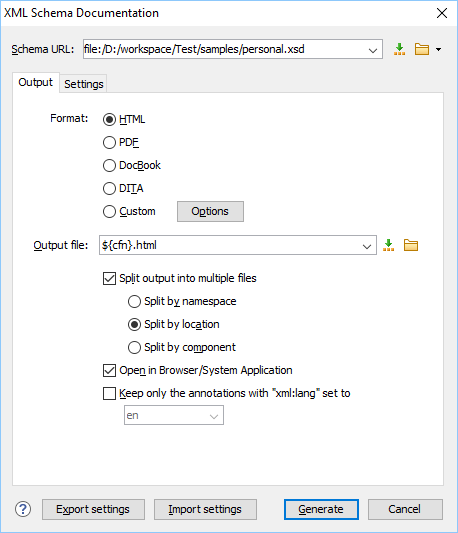Viewport: 458px width, 533px height.
Task: Open the en language combo box
Action: 174,415
